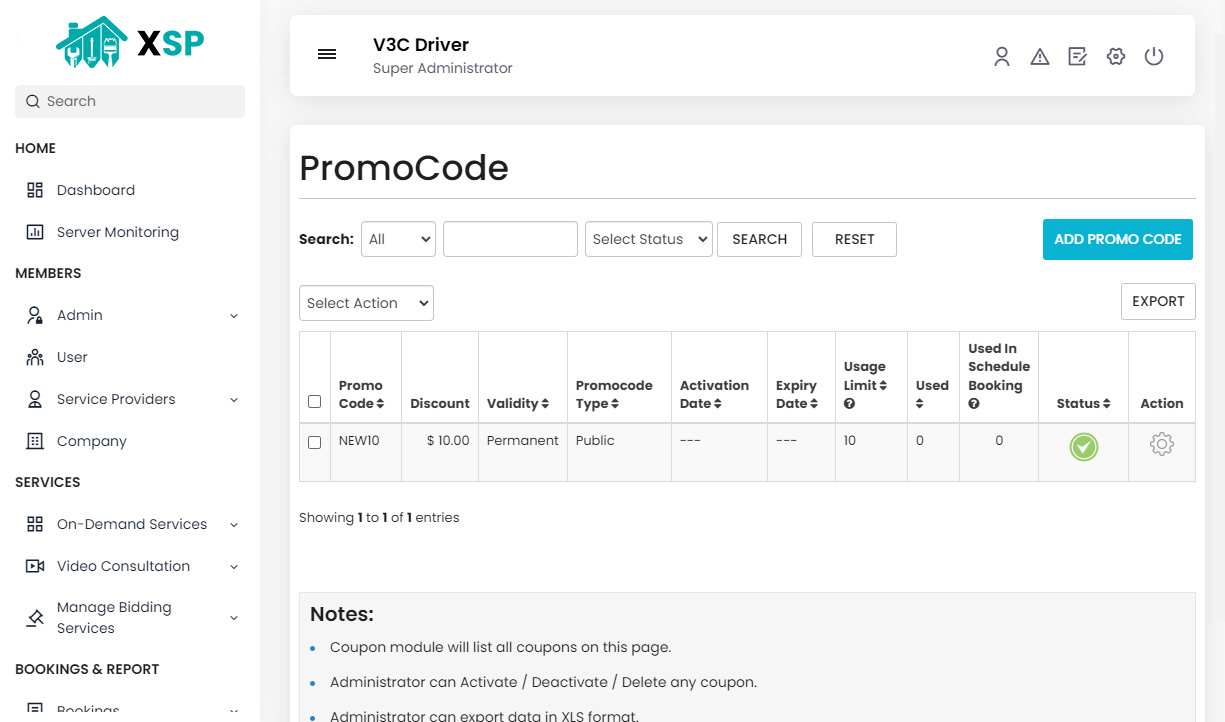The image size is (1225, 722).
Task: Open the notes/edit document icon in the header
Action: pyautogui.click(x=1077, y=57)
